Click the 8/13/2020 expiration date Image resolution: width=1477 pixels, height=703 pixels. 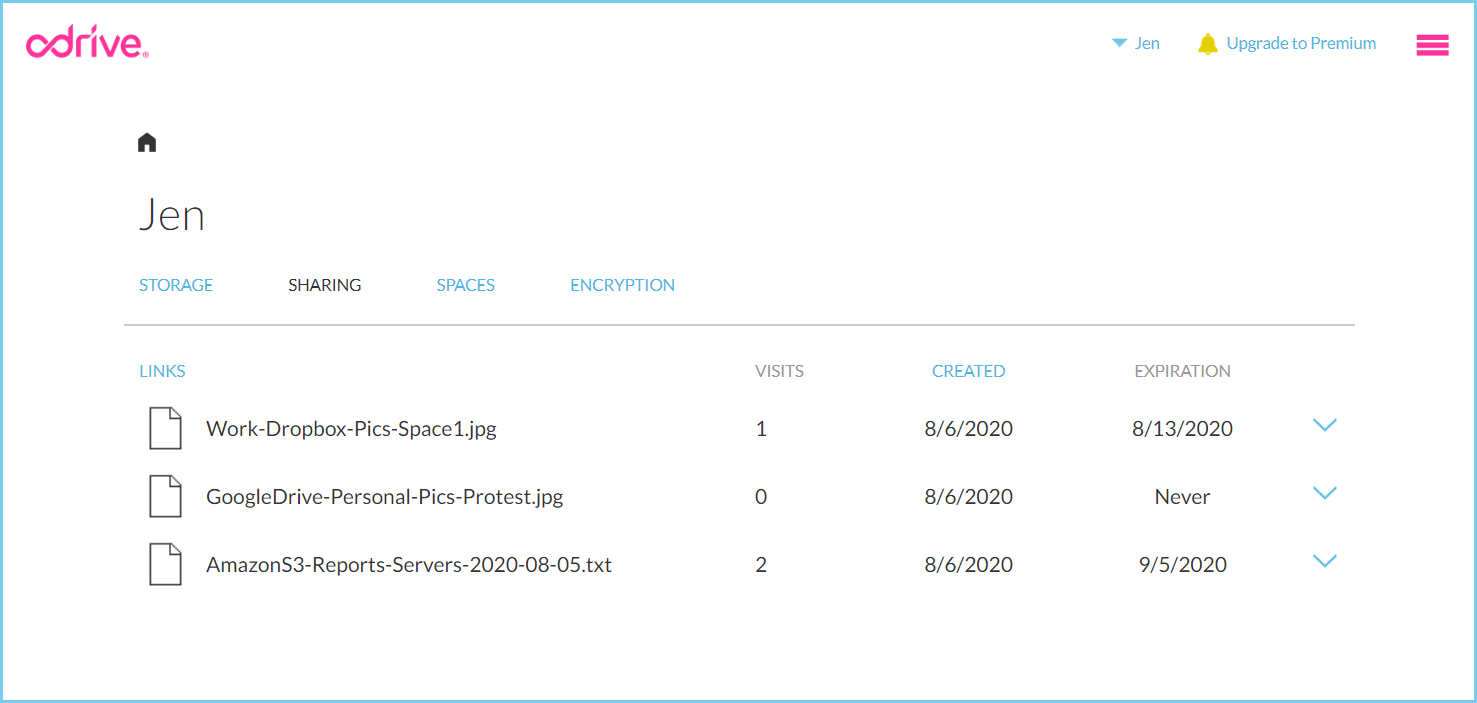click(x=1182, y=429)
